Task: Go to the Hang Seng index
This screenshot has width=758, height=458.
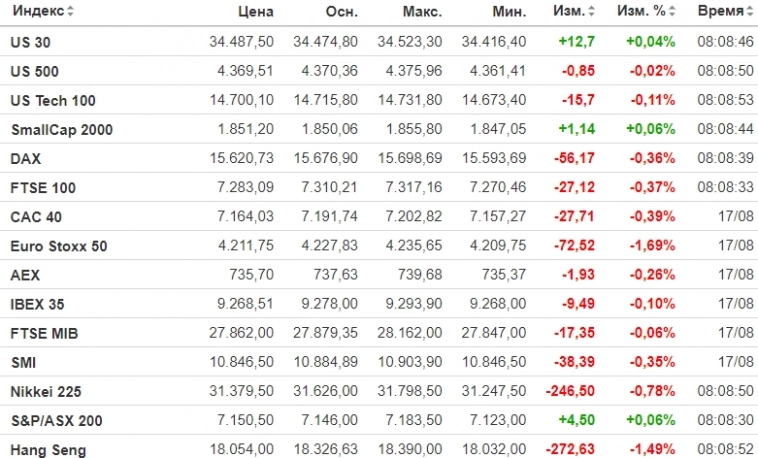Action: [48, 451]
